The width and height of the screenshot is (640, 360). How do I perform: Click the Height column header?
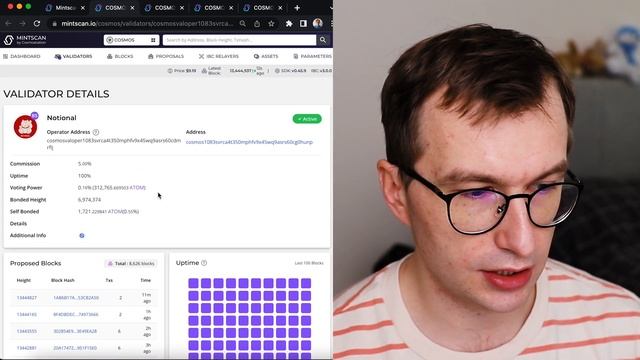pyautogui.click(x=24, y=280)
